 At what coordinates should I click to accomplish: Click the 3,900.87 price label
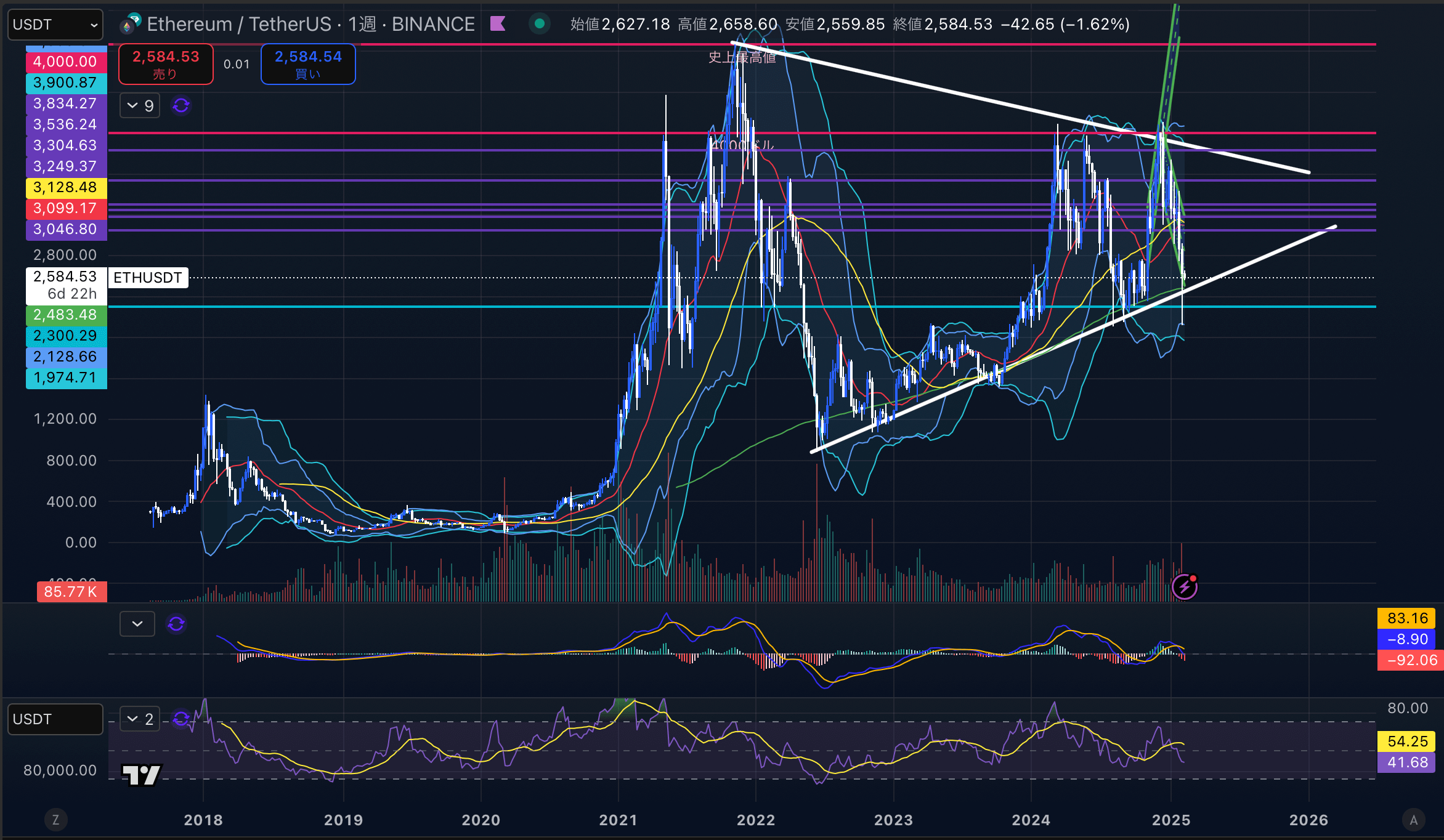pyautogui.click(x=66, y=83)
